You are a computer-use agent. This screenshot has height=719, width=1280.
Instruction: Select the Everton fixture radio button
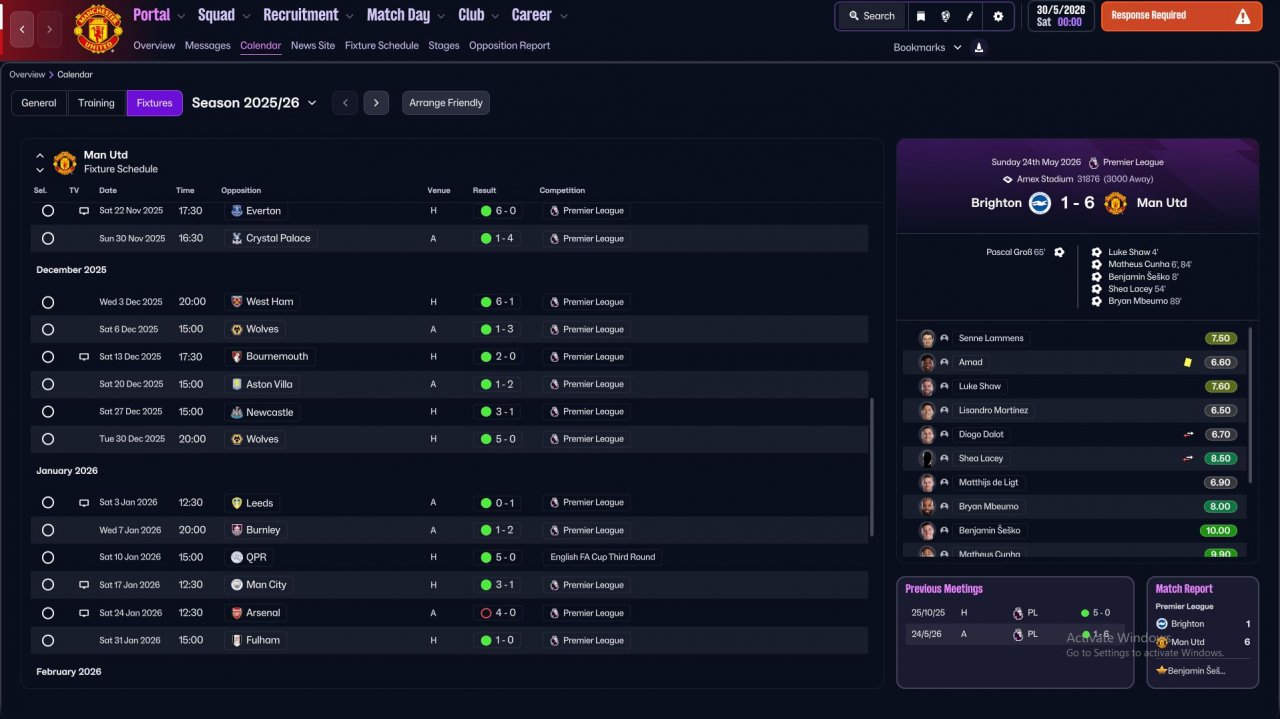point(48,211)
